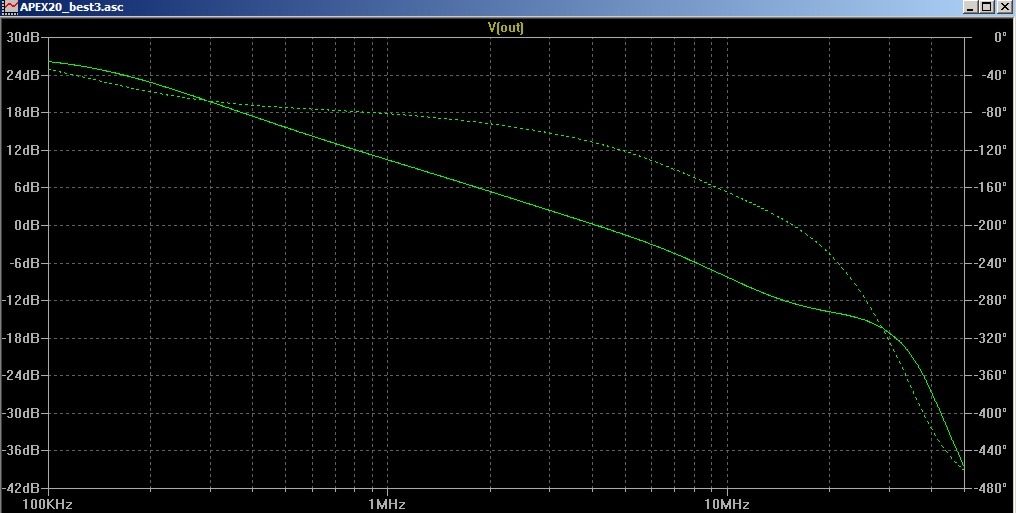Click the 24dB gain axis label
This screenshot has width=1016, height=513.
click(23, 75)
